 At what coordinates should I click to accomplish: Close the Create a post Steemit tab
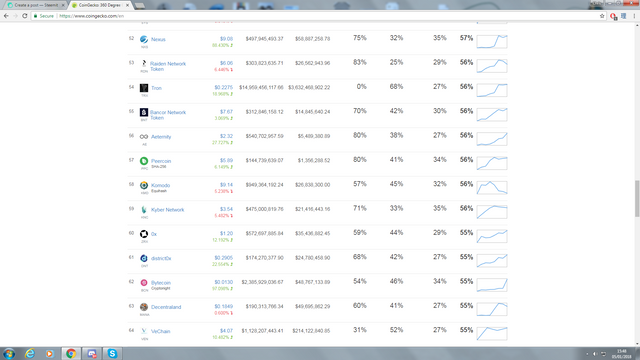coord(63,5)
